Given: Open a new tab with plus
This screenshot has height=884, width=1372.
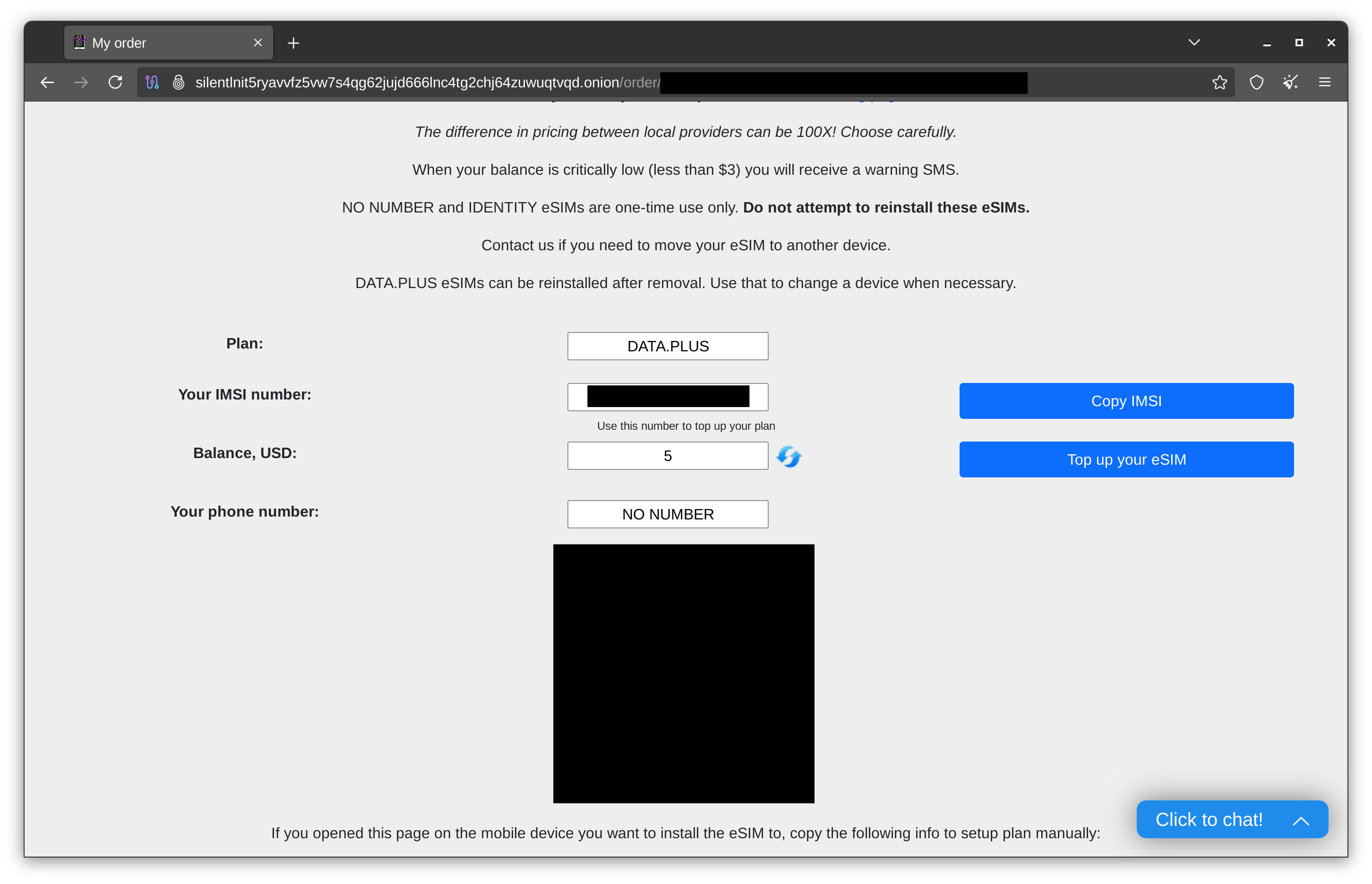Looking at the screenshot, I should 293,43.
